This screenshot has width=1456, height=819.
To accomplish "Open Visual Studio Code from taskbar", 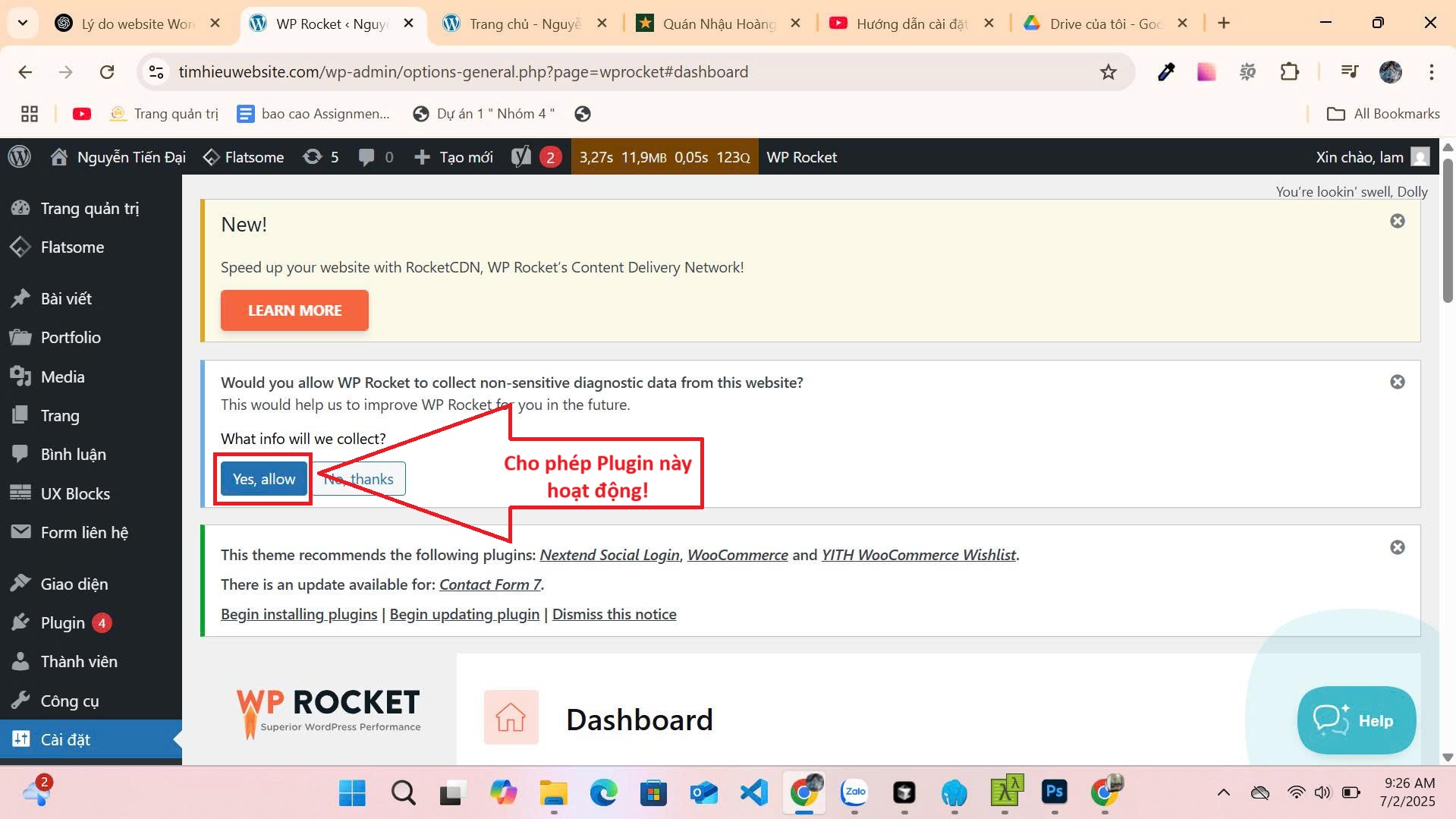I will point(754,792).
